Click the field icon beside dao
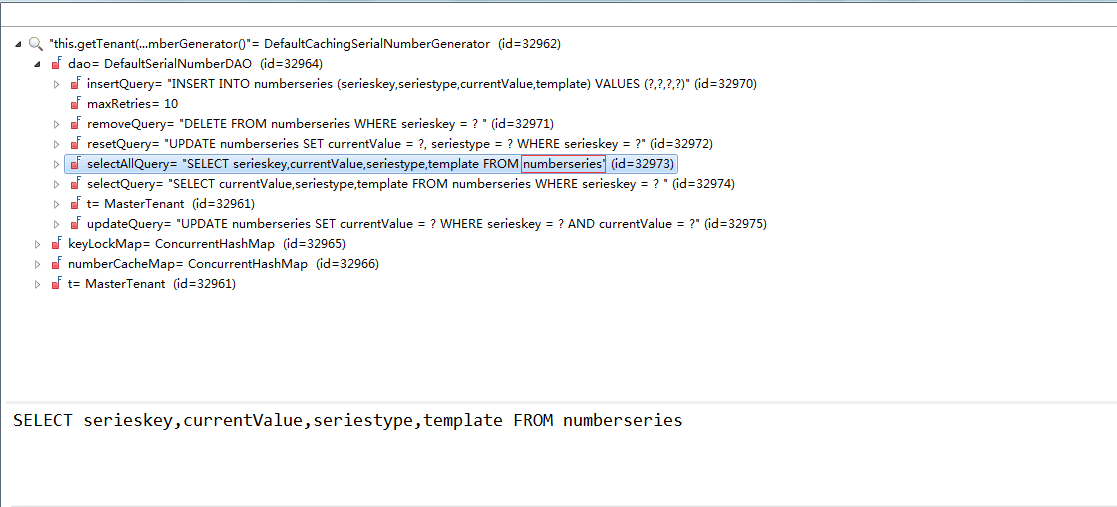Viewport: 1117px width, 507px height. click(x=56, y=63)
